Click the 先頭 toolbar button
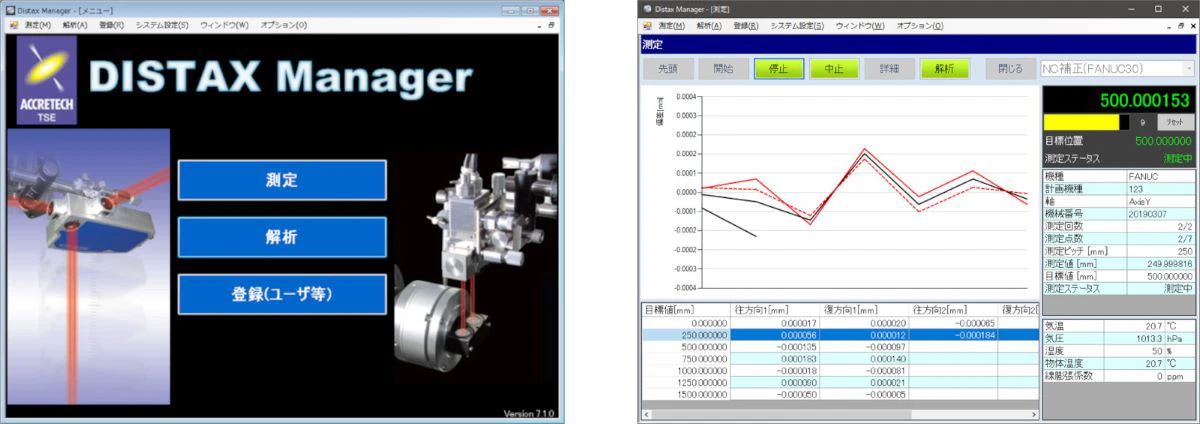Image resolution: width=1200 pixels, height=424 pixels. (667, 69)
